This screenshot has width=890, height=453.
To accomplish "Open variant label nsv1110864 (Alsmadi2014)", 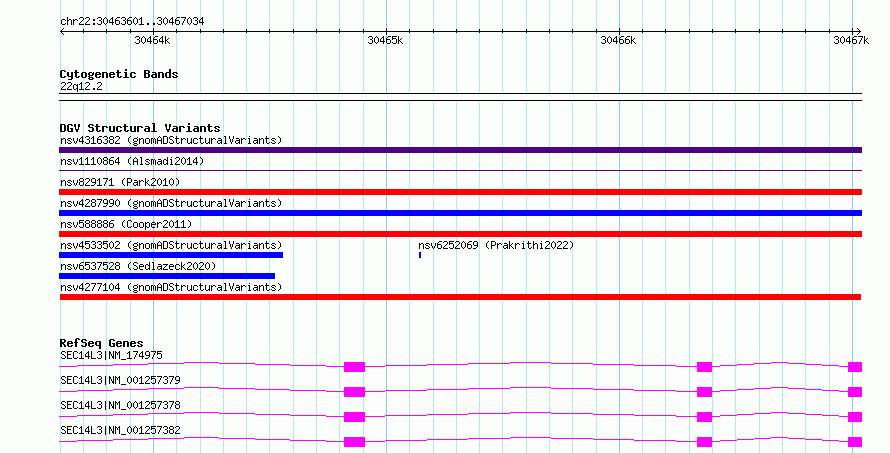I will tap(132, 161).
